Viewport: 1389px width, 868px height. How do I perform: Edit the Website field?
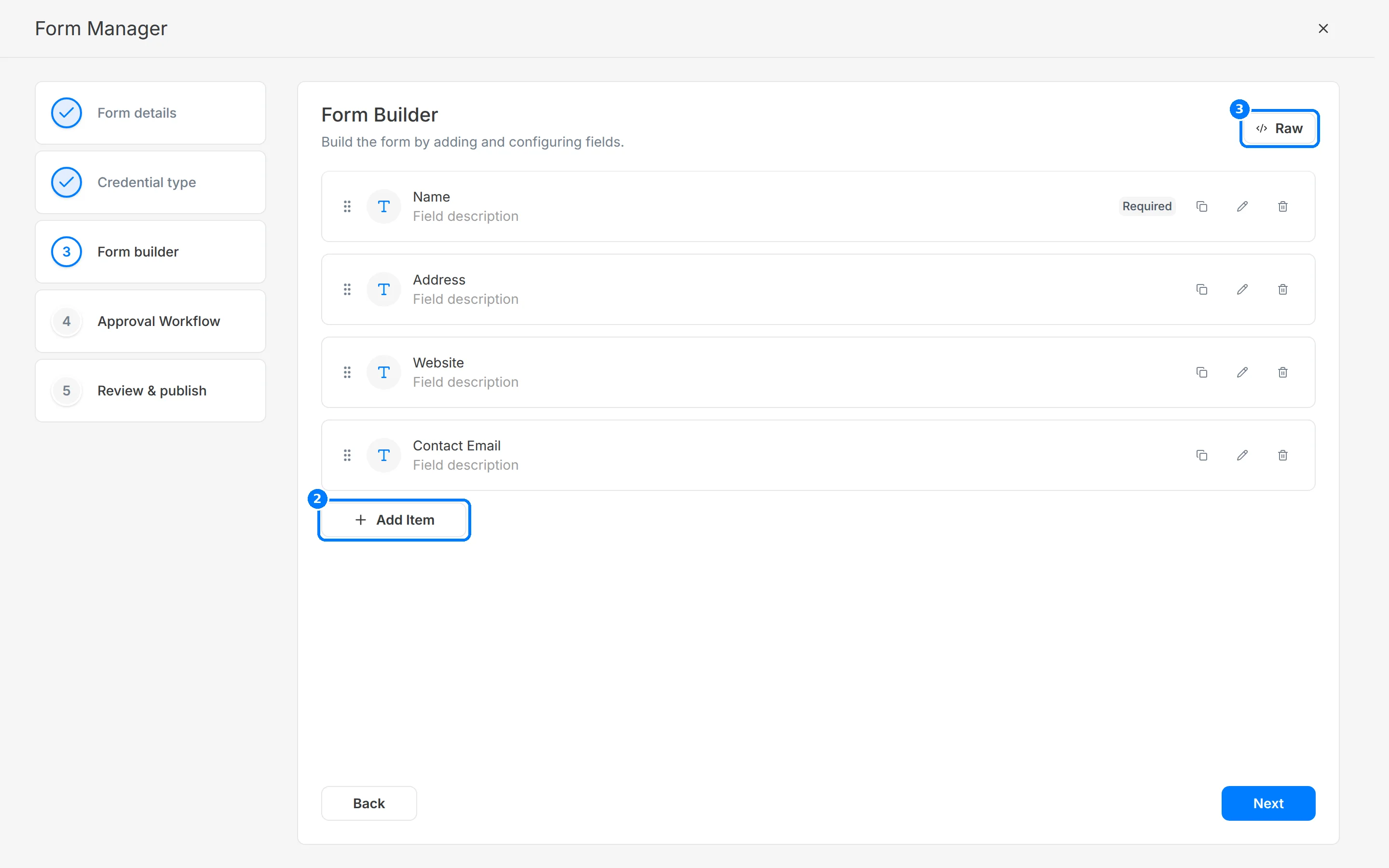point(1242,372)
